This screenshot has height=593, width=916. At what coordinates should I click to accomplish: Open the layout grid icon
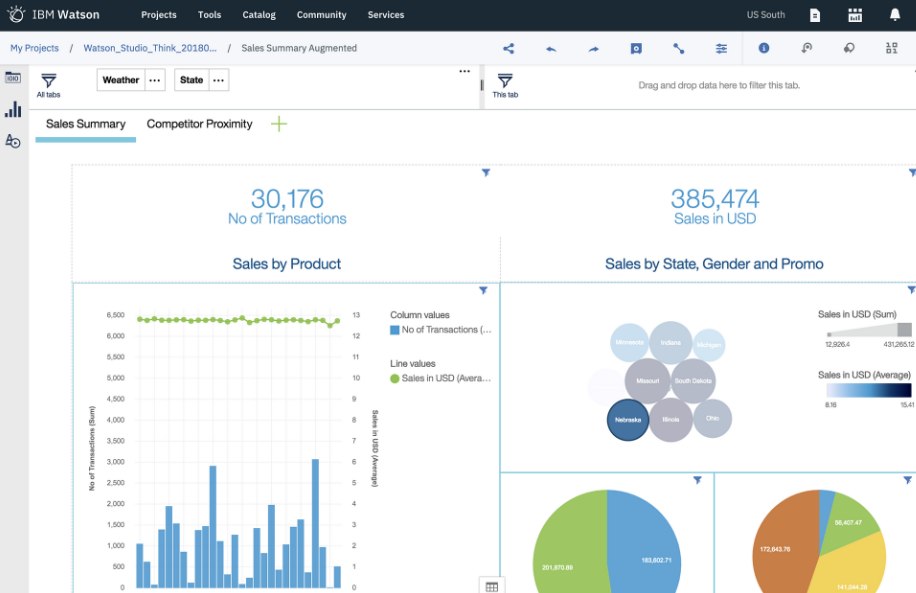click(891, 48)
